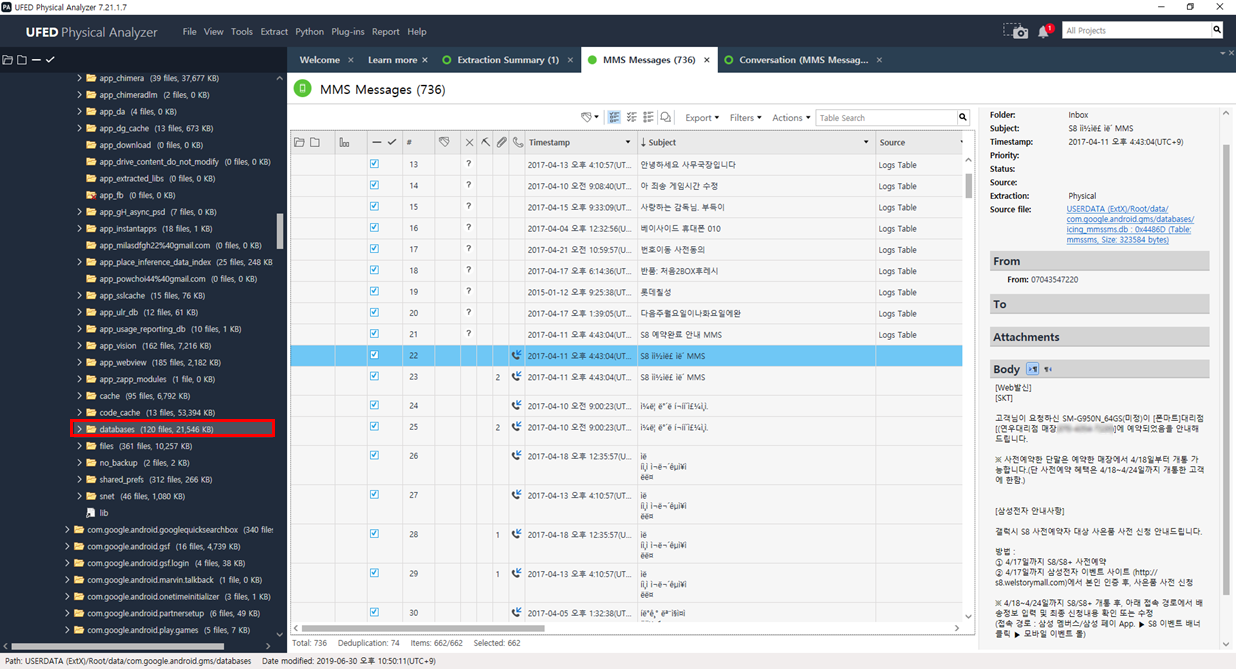Uncheck the checkbox for row 24
Screen dimensions: 1236x669
click(374, 405)
